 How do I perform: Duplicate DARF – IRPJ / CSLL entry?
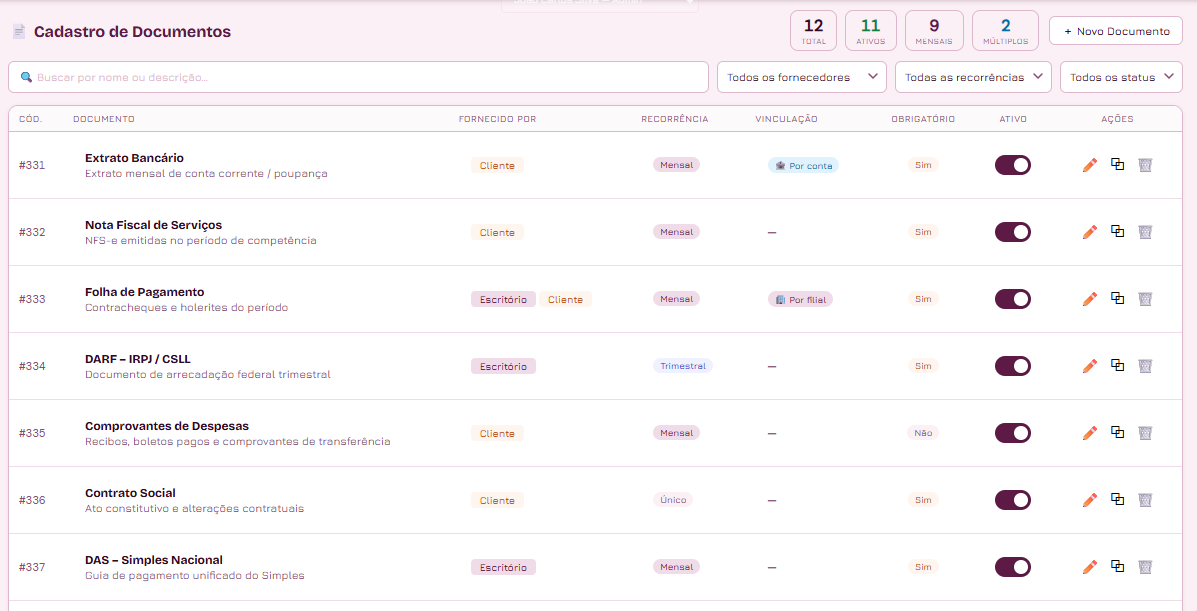click(x=1118, y=365)
